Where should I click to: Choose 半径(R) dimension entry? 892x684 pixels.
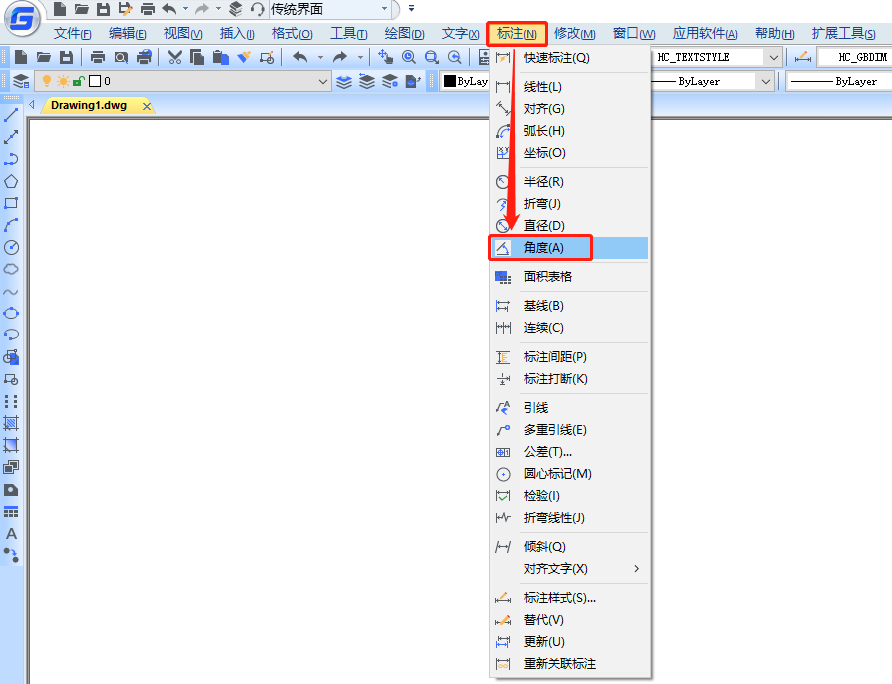[570, 182]
